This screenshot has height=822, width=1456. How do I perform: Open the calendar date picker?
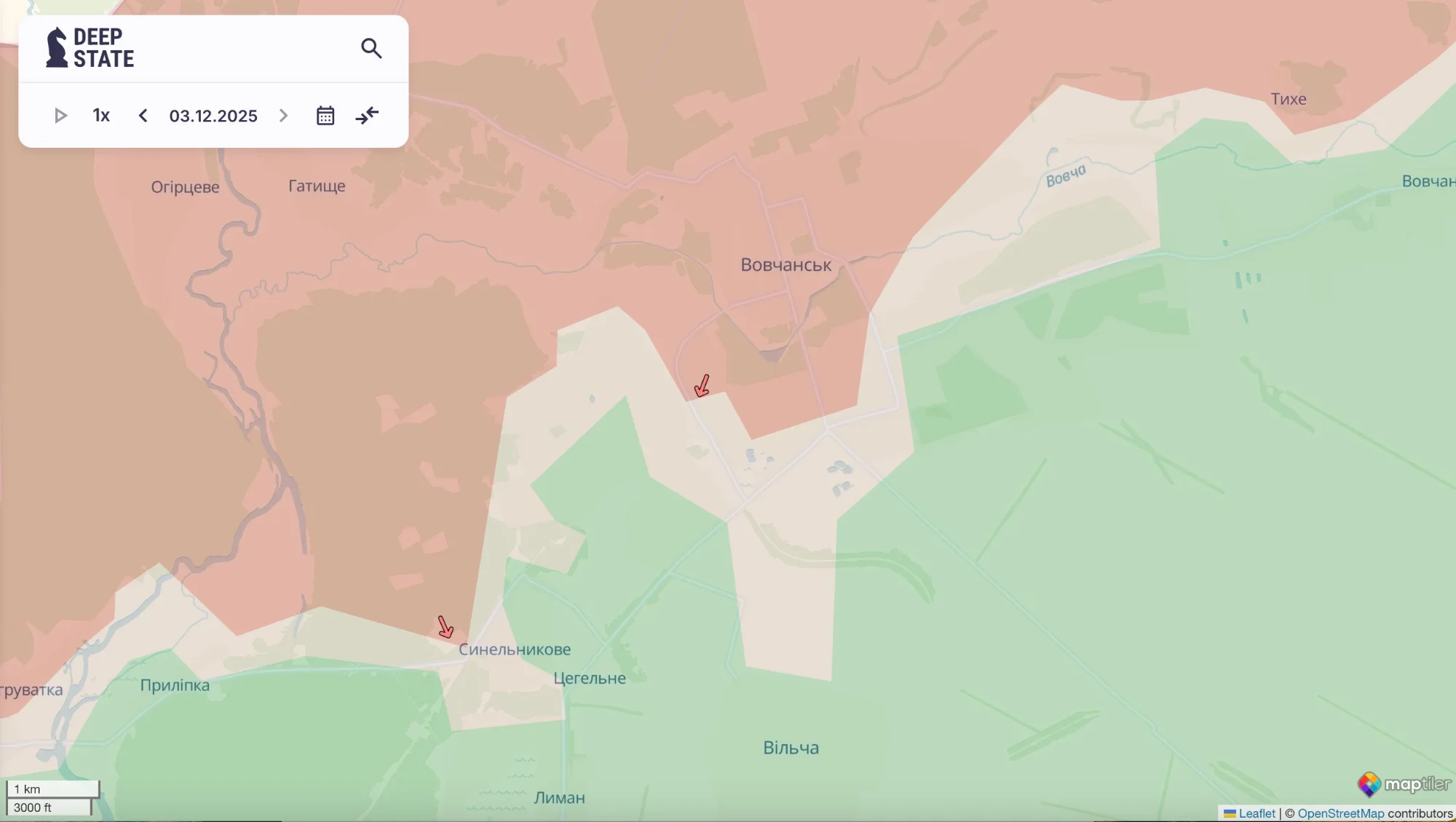[x=325, y=116]
